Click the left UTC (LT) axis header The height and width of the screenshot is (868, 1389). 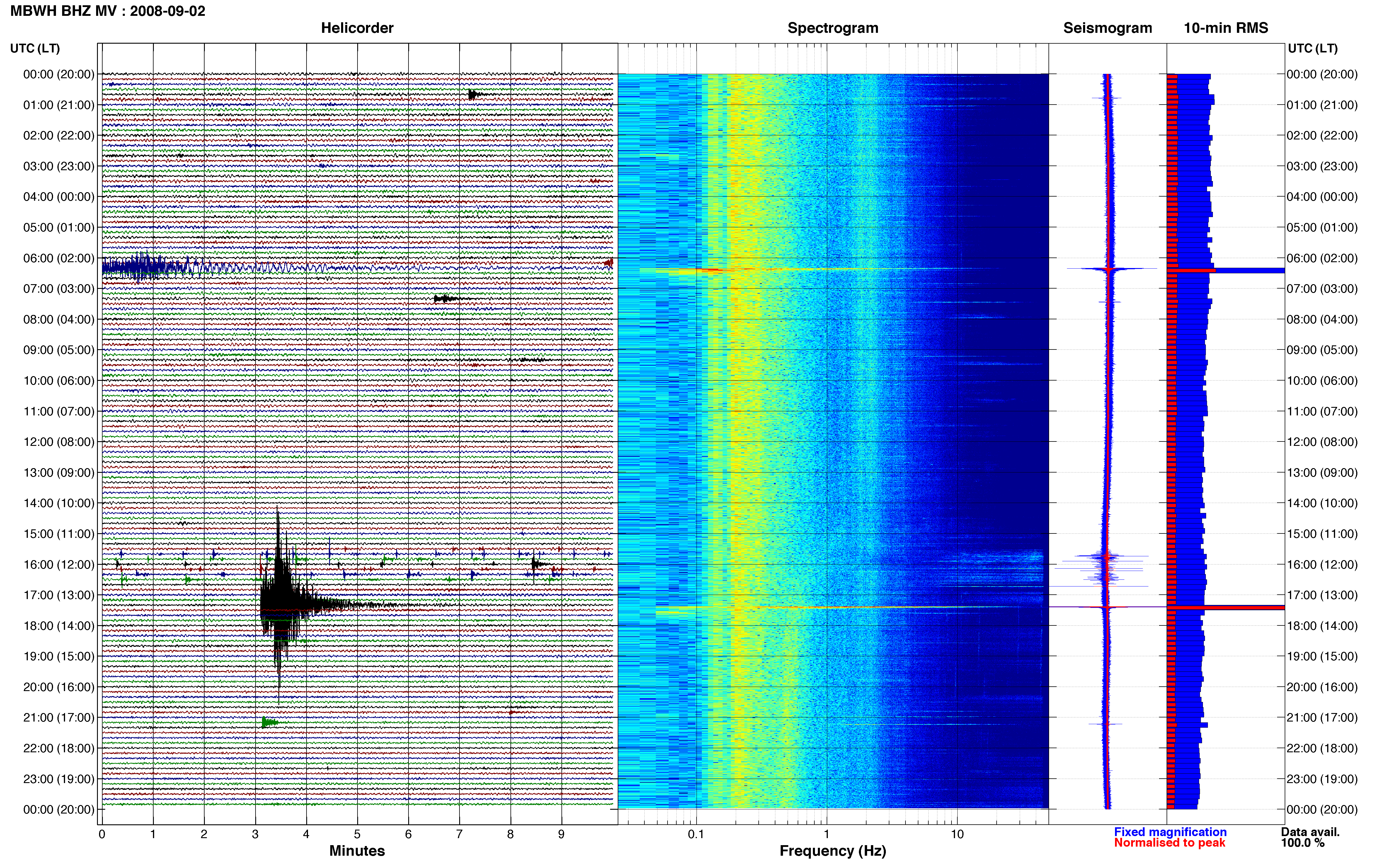tap(35, 48)
